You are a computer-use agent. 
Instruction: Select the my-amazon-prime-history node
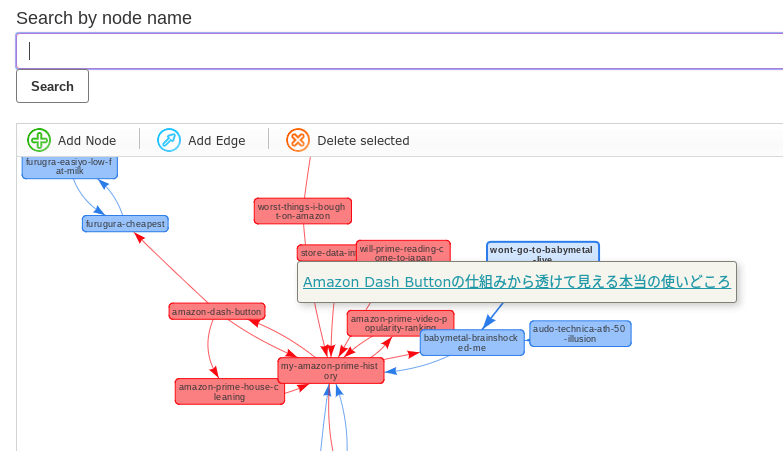click(x=331, y=371)
